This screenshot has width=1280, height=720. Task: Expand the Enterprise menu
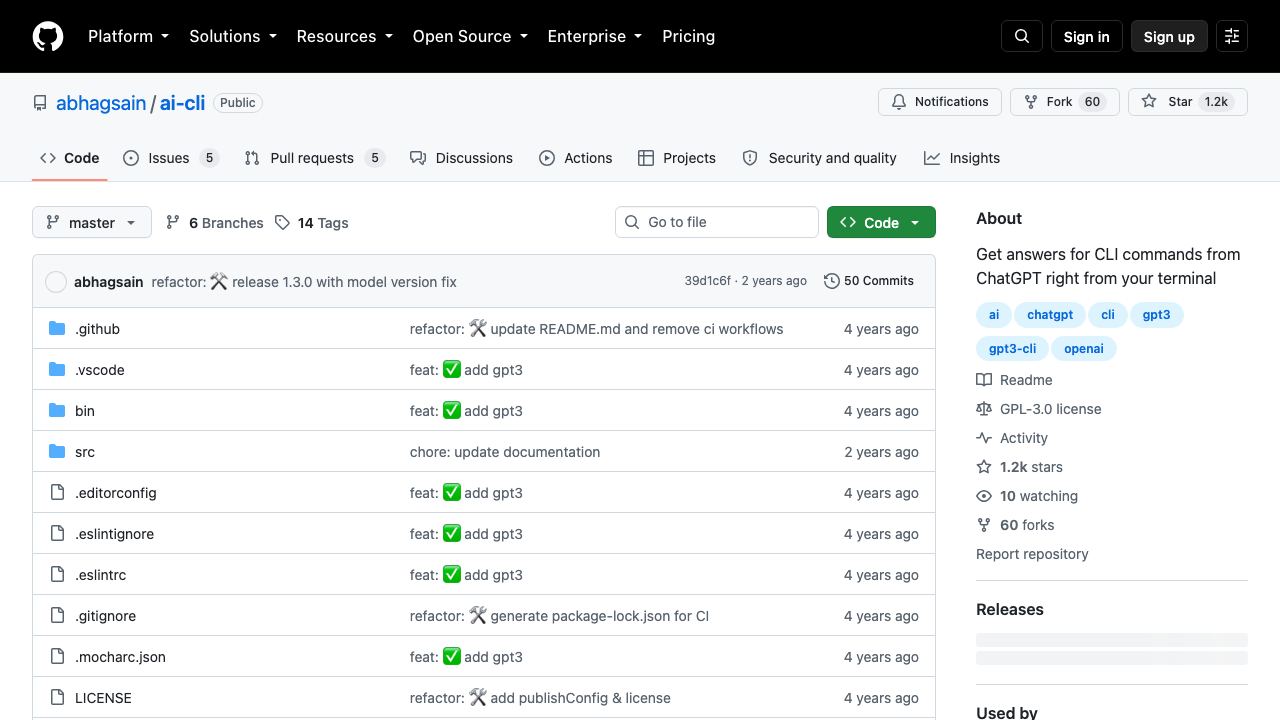tap(595, 36)
